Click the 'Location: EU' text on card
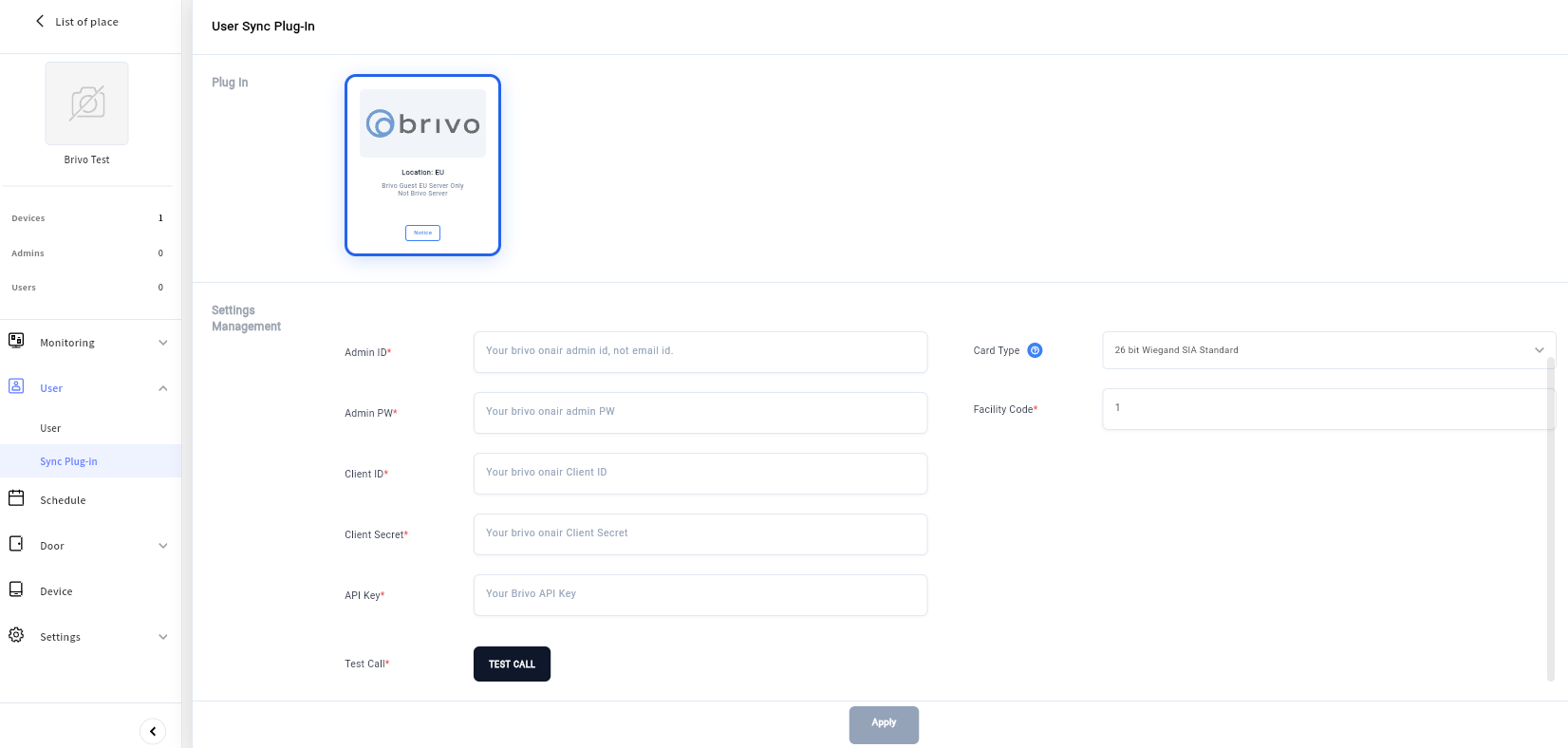Viewport: 1568px width, 748px height. tap(422, 173)
